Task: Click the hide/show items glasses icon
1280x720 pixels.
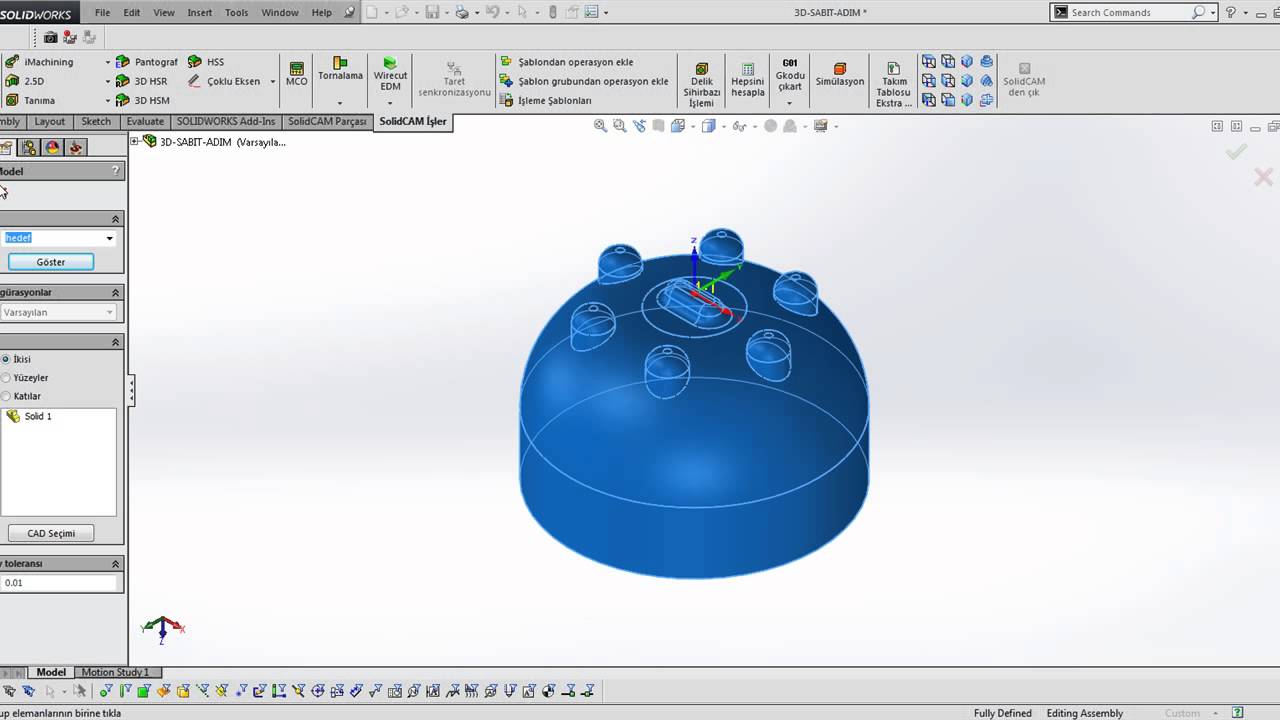Action: (739, 126)
